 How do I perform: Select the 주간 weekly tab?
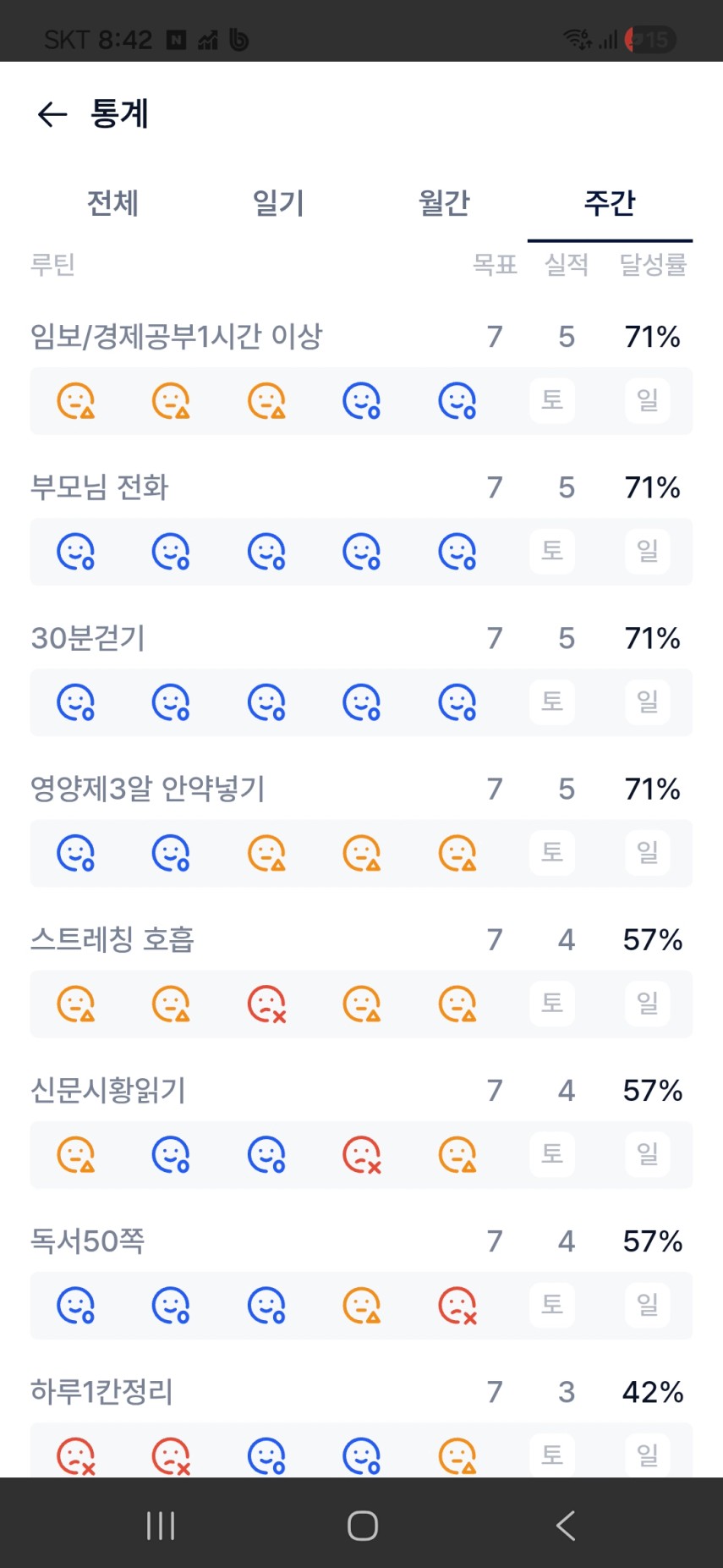point(610,203)
